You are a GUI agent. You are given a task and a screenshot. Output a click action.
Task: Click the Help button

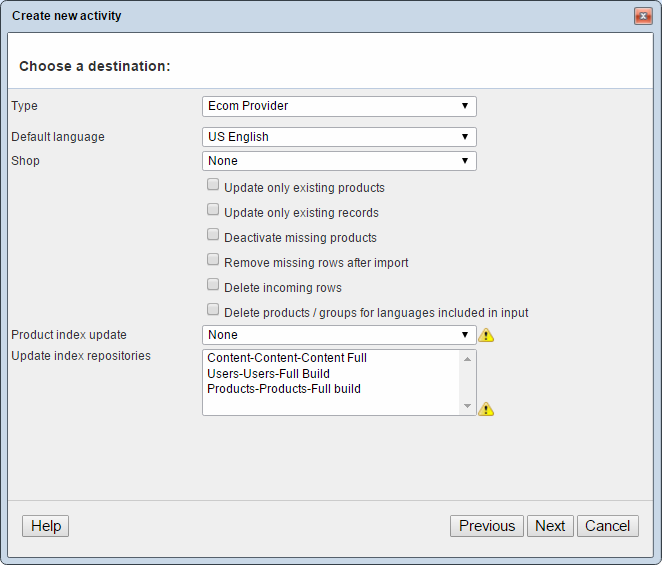46,526
